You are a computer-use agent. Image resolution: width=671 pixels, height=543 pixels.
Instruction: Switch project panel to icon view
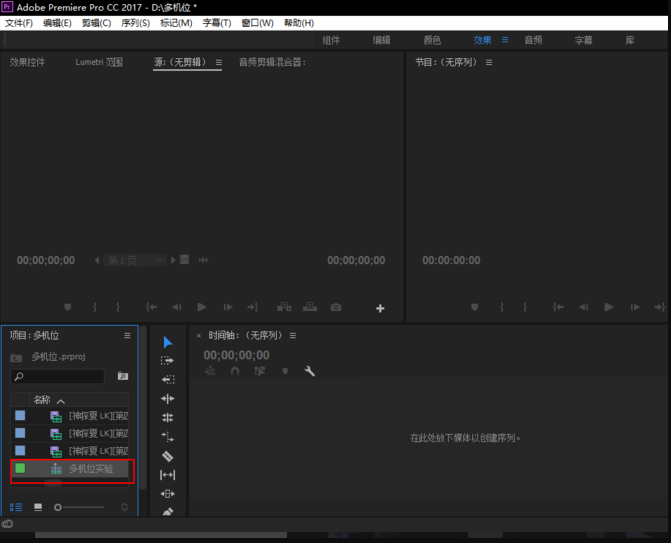coord(38,507)
